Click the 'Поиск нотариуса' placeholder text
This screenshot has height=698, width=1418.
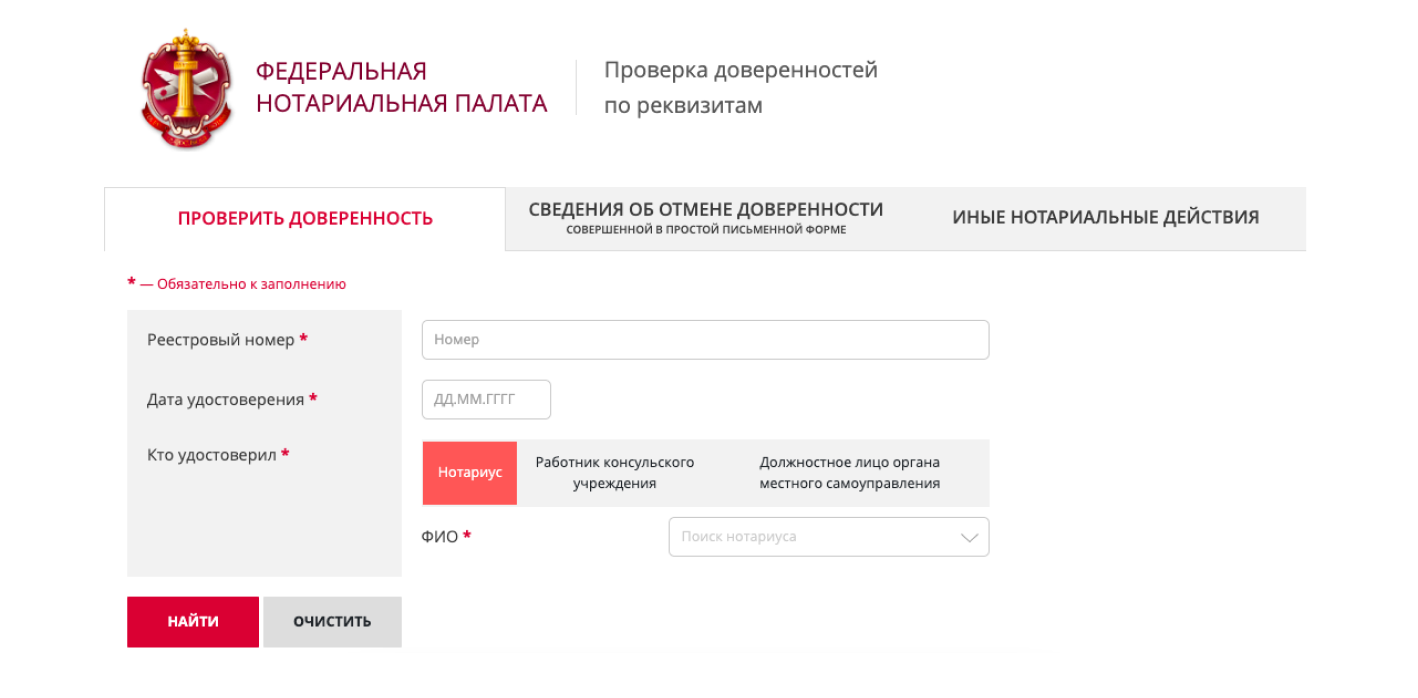739,537
